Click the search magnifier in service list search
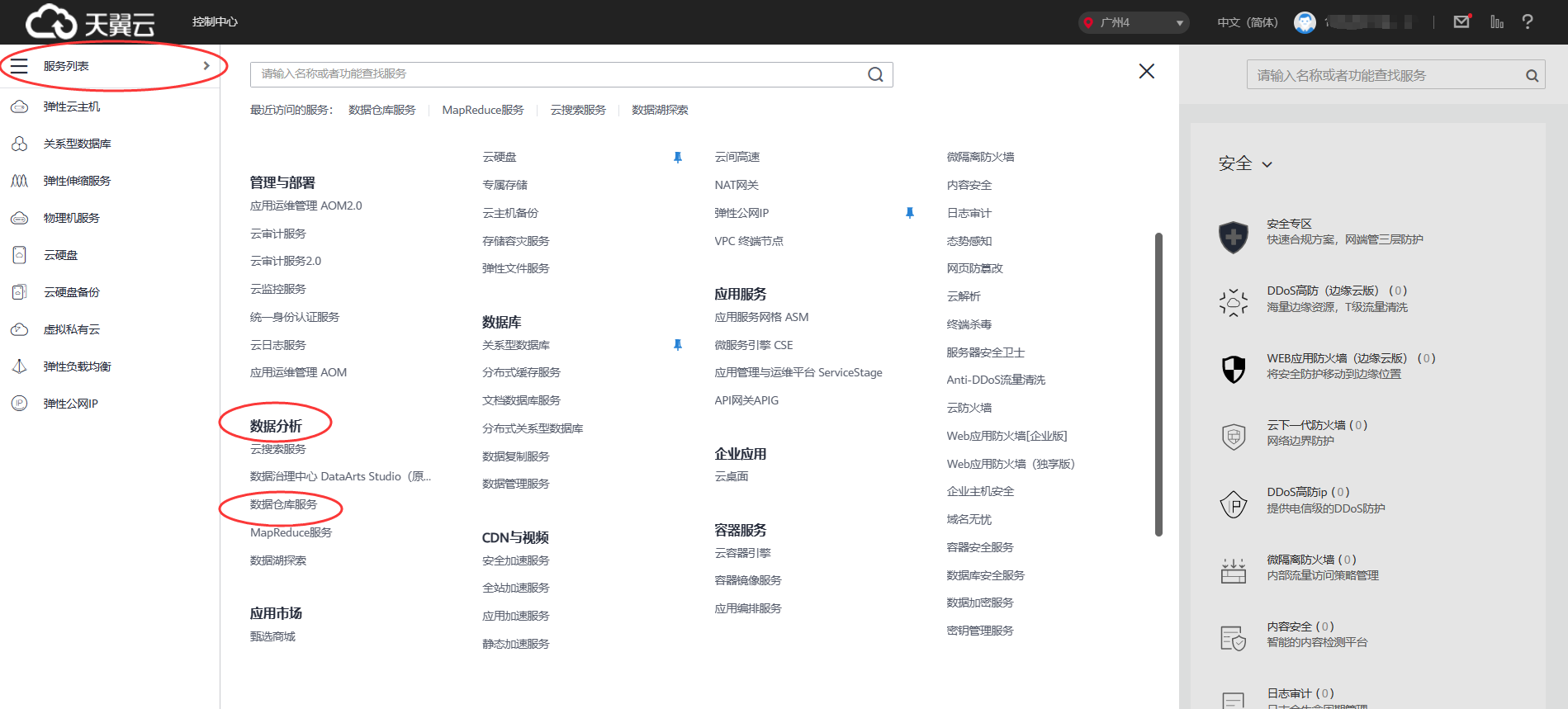The image size is (1568, 709). coord(875,74)
